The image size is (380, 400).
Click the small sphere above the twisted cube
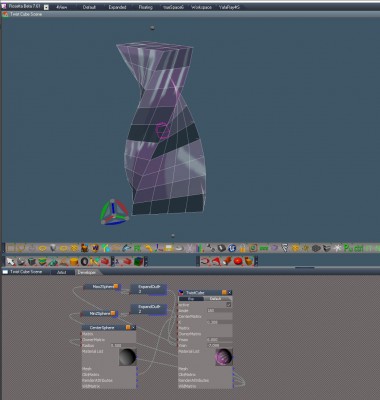coord(152,28)
